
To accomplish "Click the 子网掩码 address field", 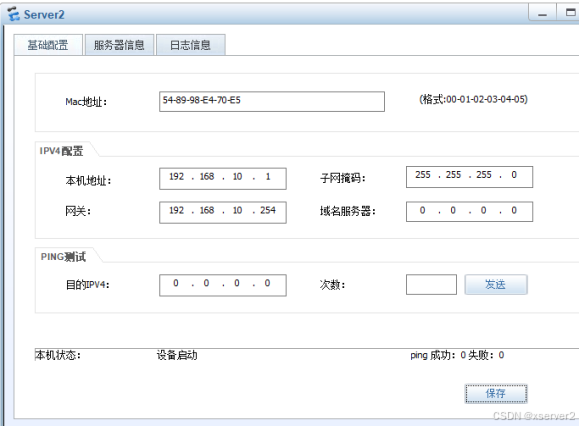I will point(469,177).
